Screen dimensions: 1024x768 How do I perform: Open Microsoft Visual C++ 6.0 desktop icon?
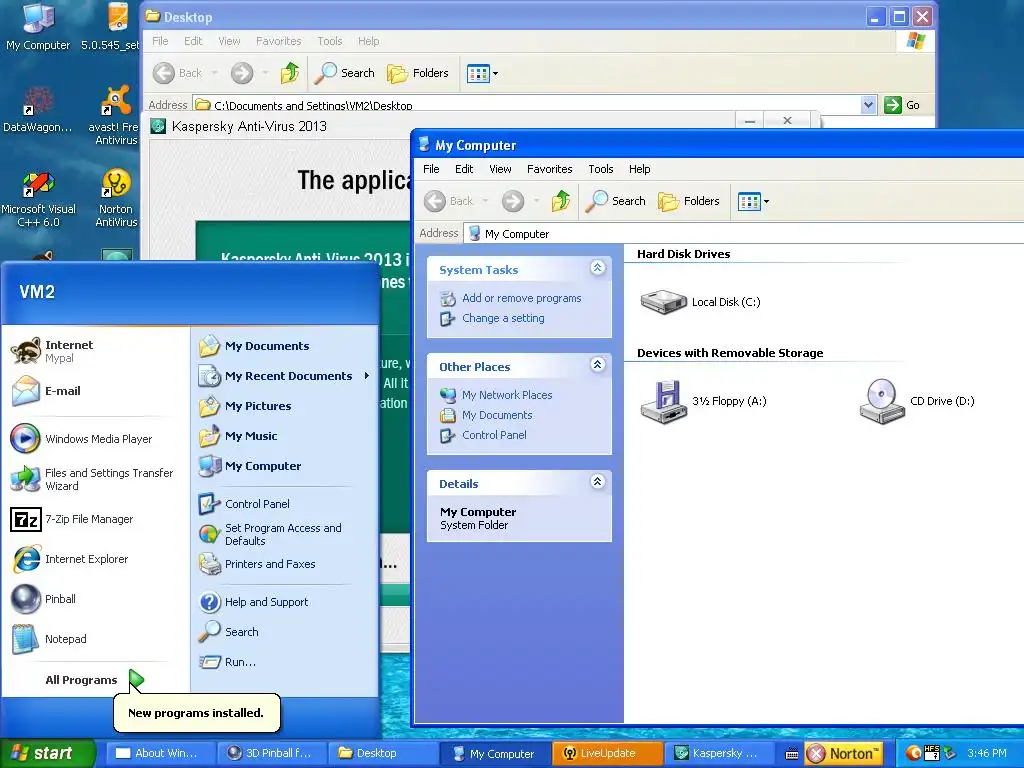point(39,199)
